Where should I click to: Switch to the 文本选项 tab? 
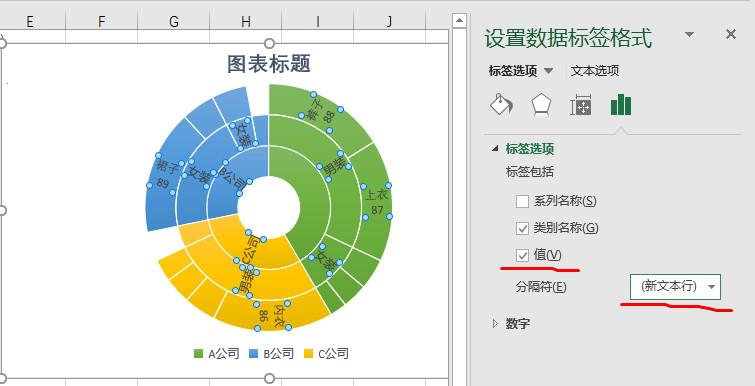point(595,71)
